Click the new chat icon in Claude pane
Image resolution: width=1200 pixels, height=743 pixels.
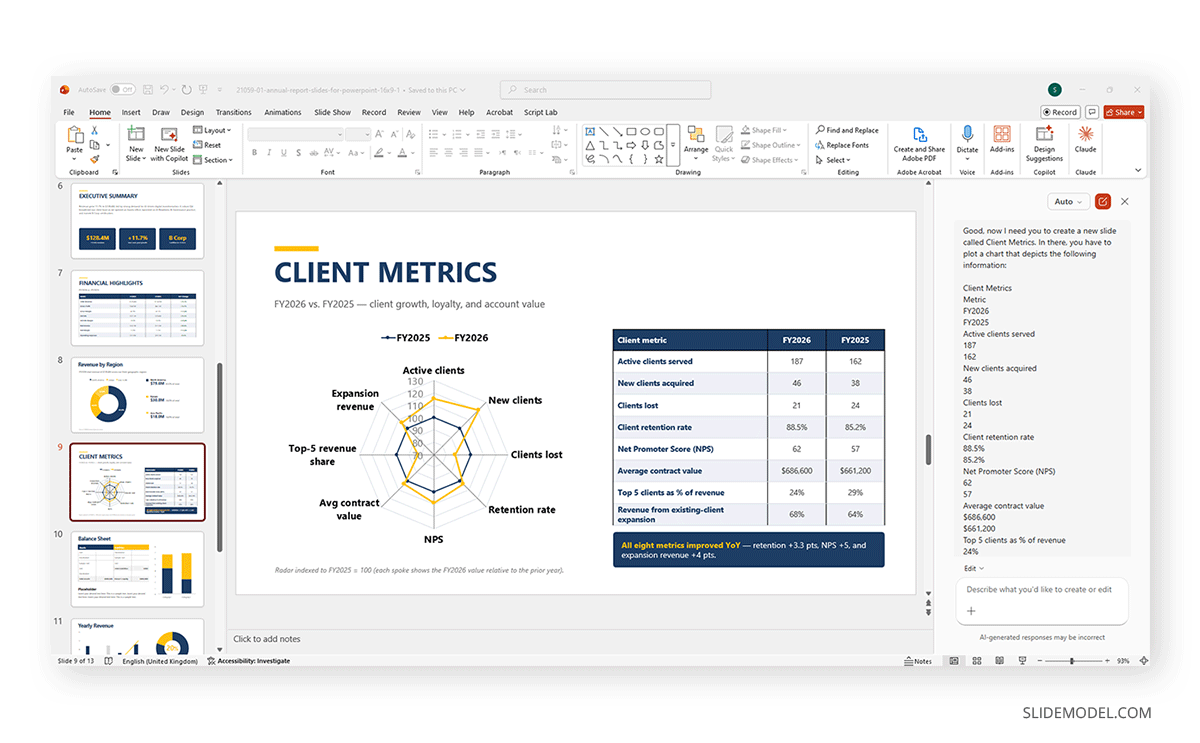click(x=1103, y=201)
